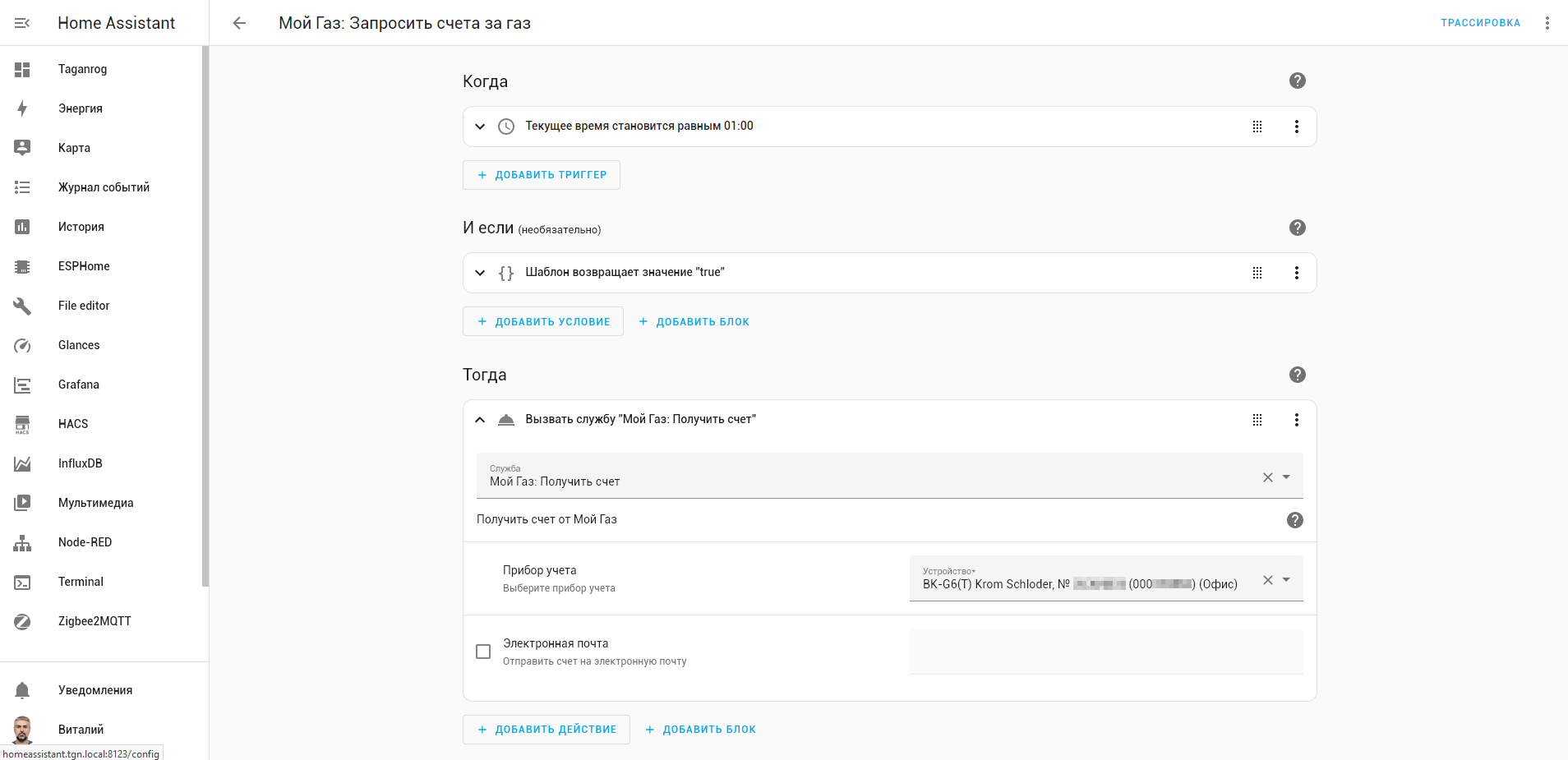Image resolution: width=1568 pixels, height=760 pixels.
Task: Clear the Служба field with X
Action: 1268,477
